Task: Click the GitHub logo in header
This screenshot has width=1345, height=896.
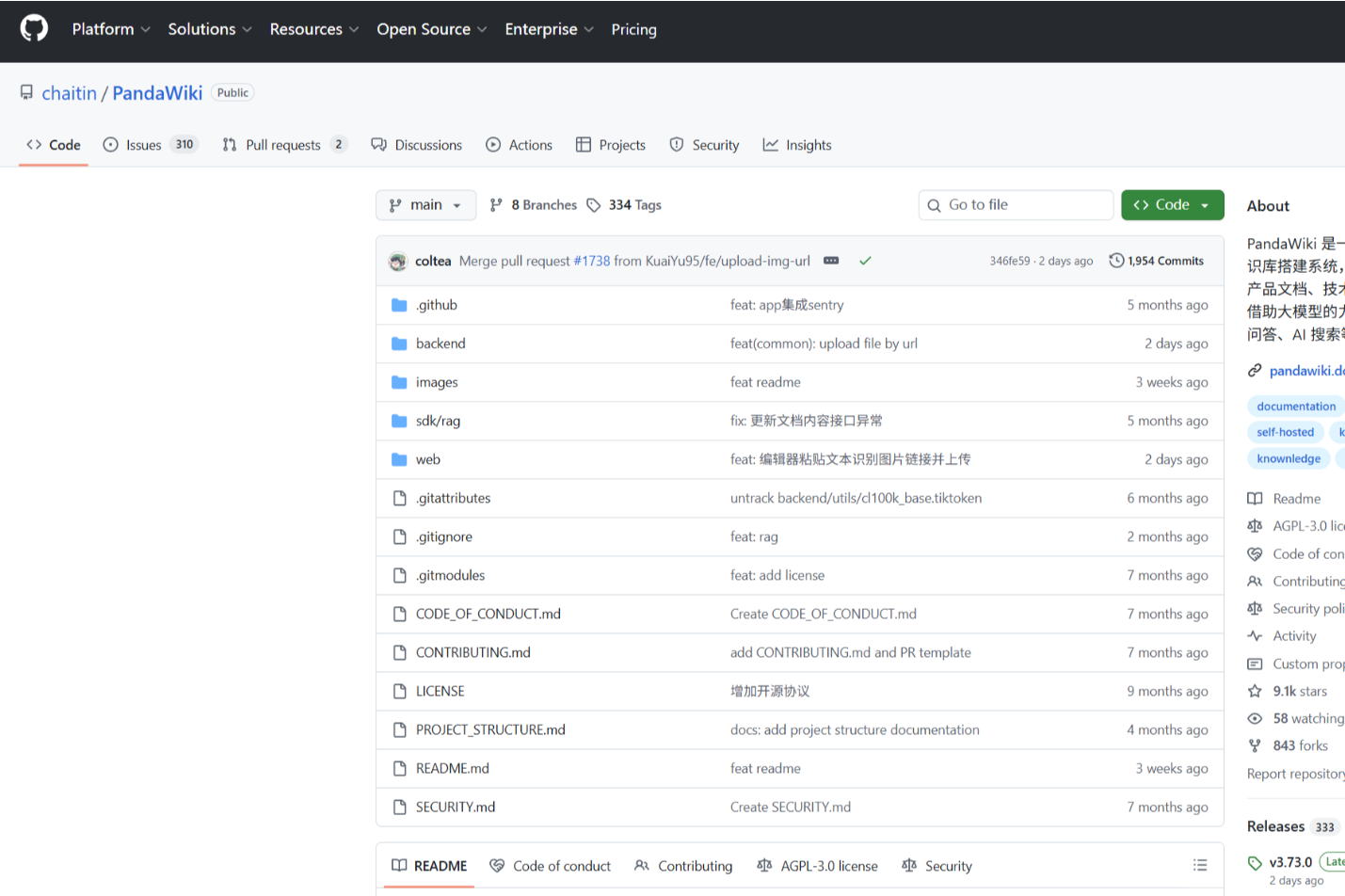Action: [34, 28]
